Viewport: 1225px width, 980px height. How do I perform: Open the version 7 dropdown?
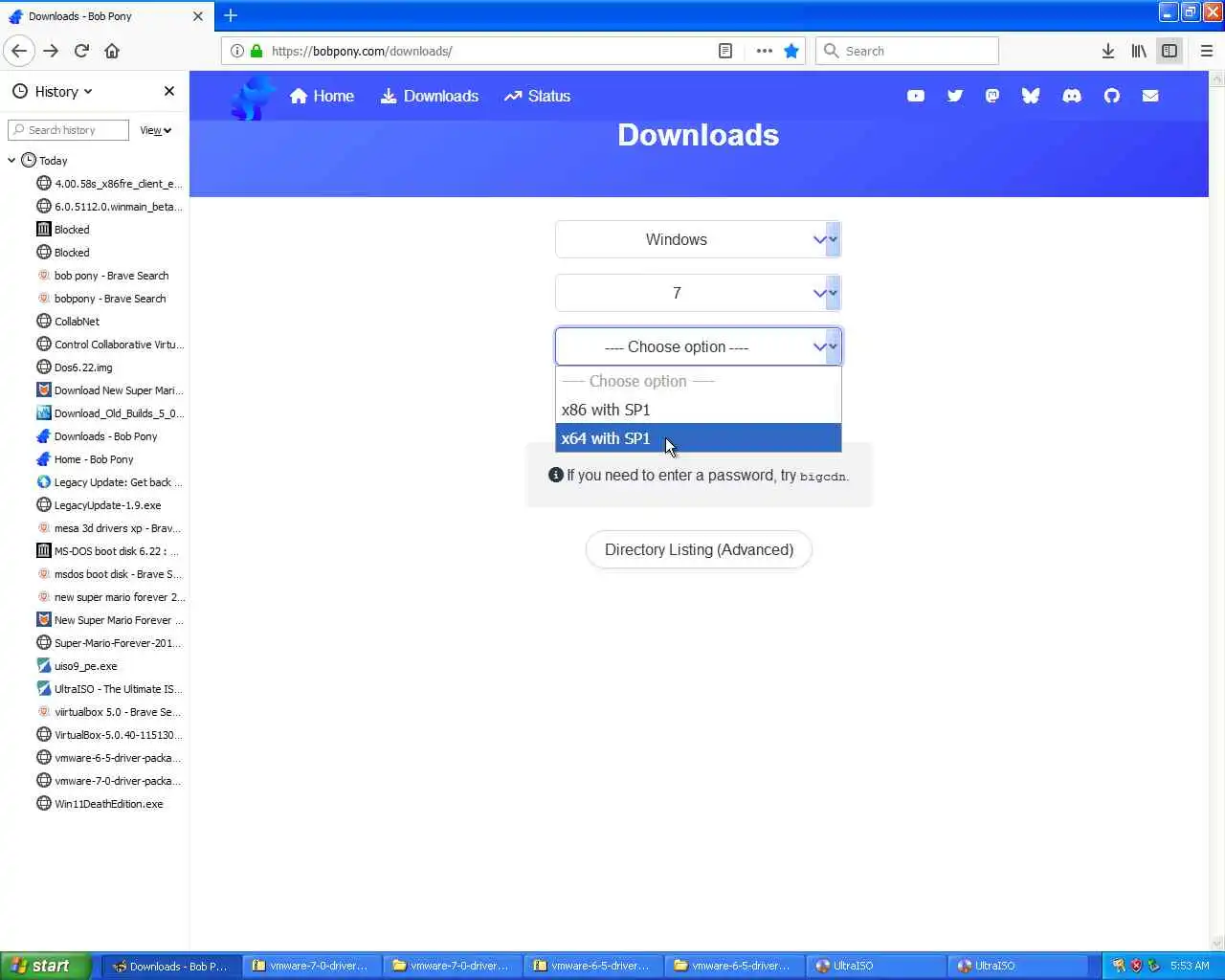click(698, 293)
